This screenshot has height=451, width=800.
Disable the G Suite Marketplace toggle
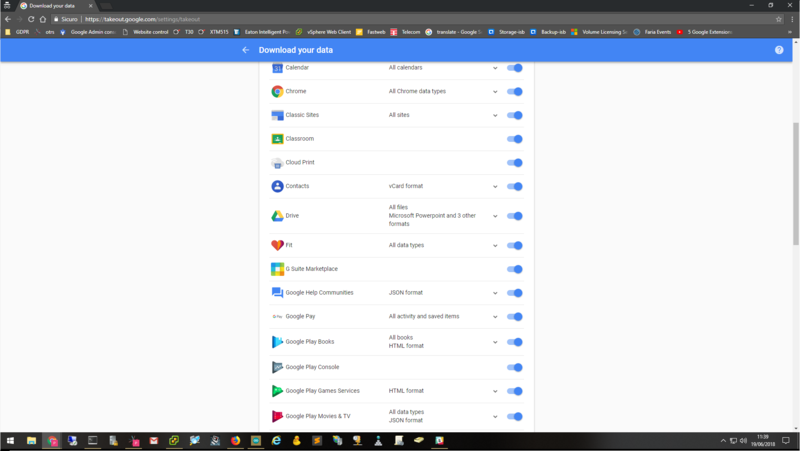coord(514,269)
